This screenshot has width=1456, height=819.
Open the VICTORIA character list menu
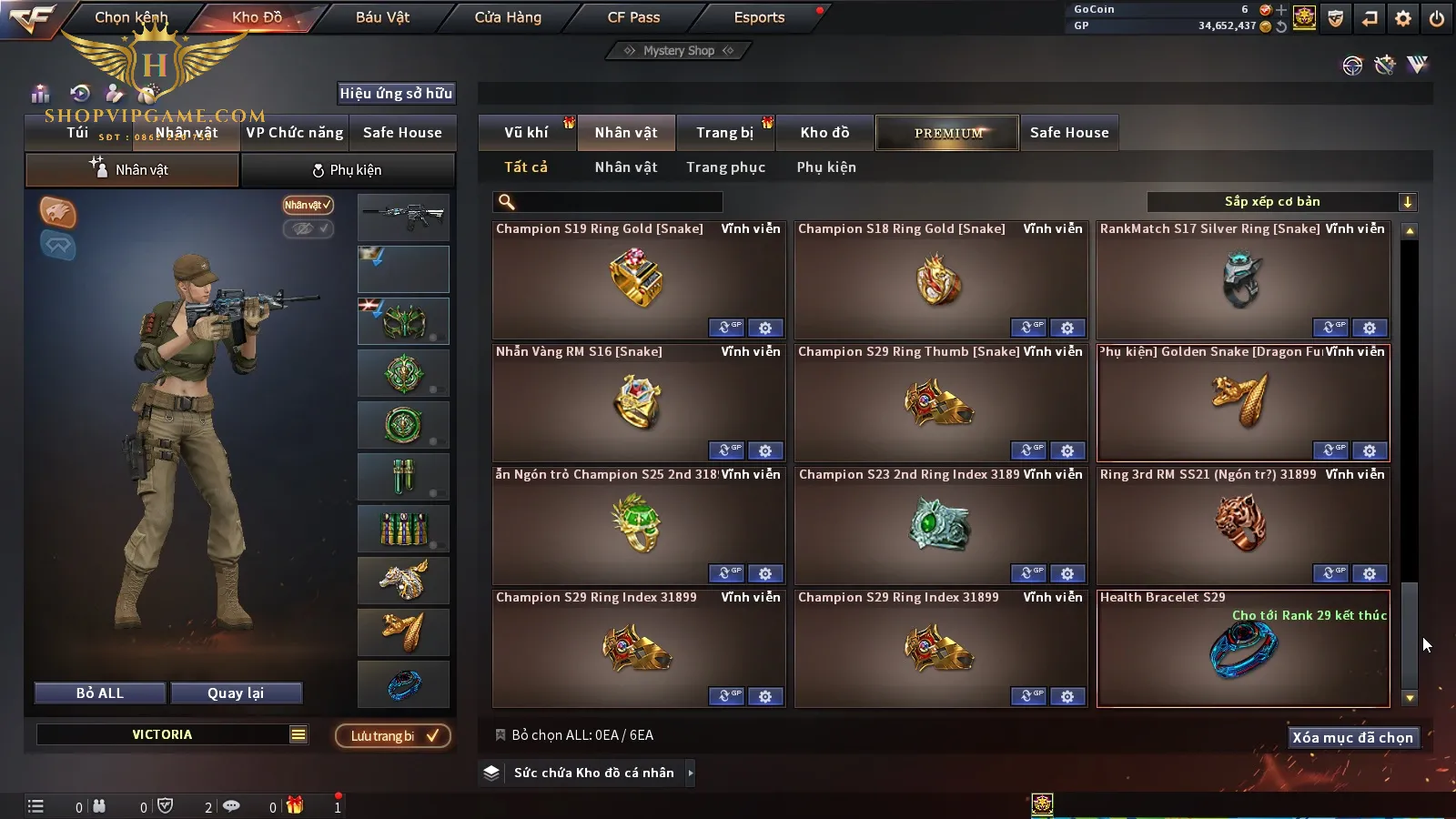click(x=298, y=734)
